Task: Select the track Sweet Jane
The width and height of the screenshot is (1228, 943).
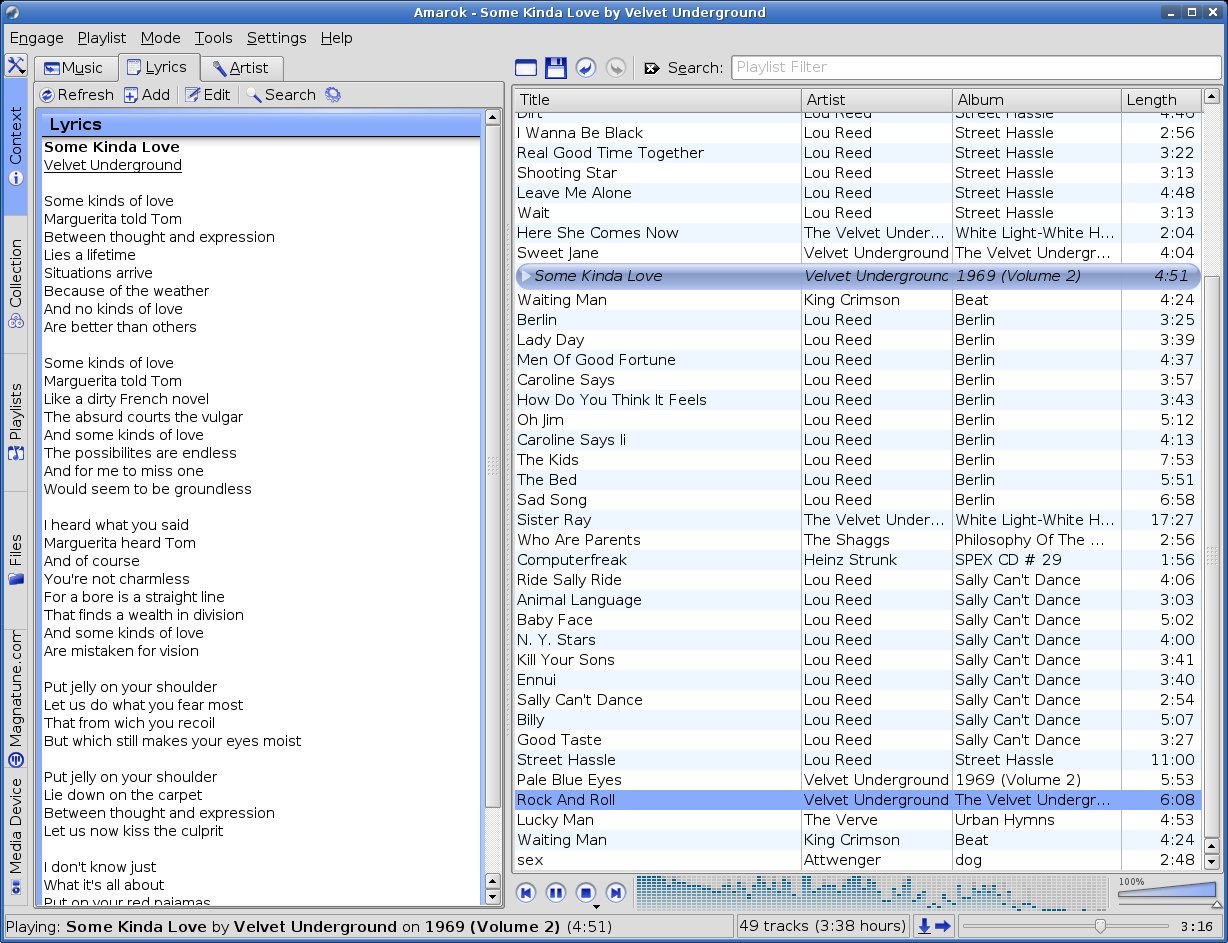Action: [859, 253]
